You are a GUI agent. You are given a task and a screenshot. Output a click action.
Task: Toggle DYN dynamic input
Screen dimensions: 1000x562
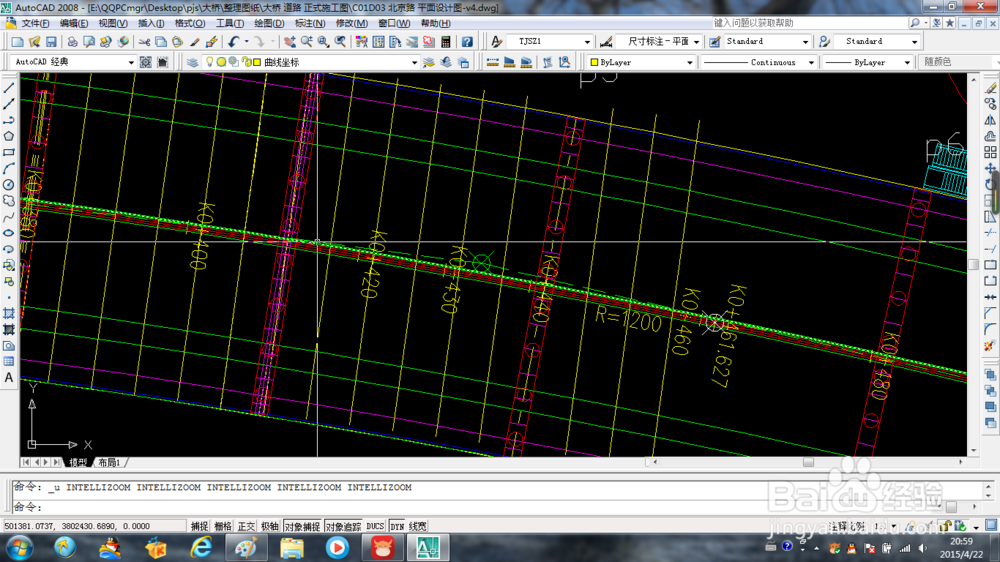coord(397,526)
